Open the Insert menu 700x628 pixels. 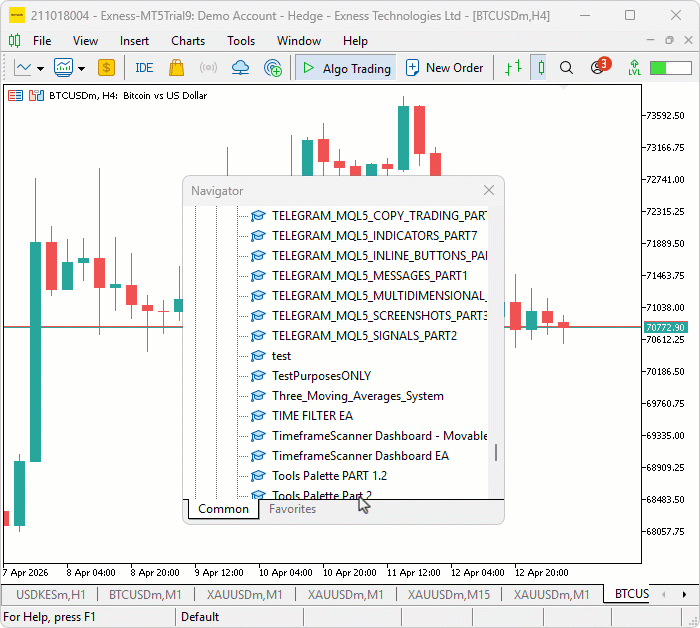[x=134, y=41]
